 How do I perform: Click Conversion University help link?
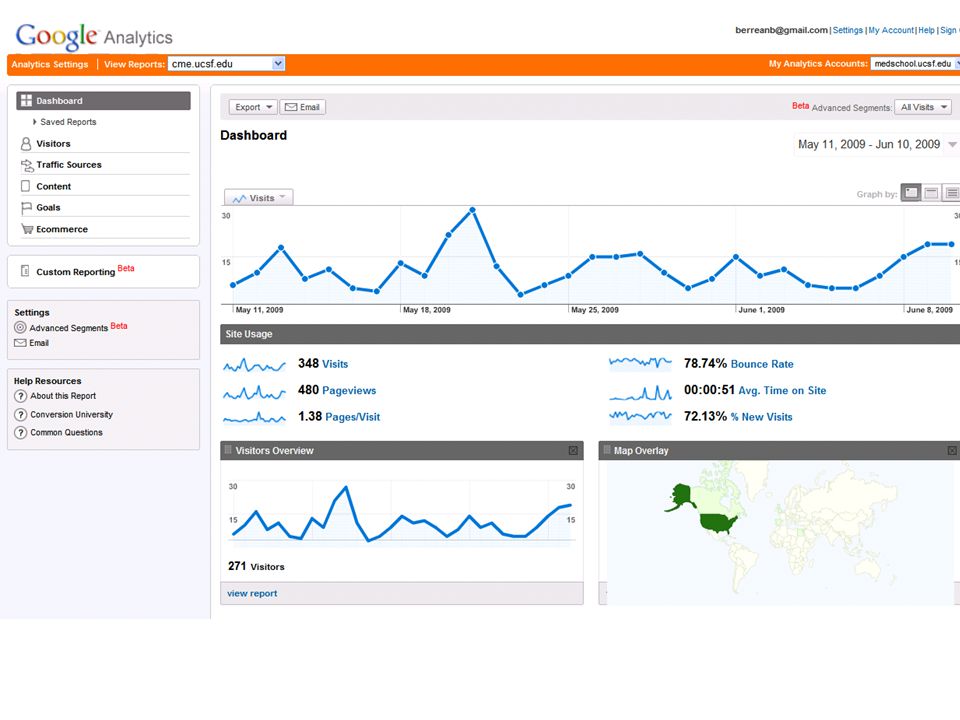(x=72, y=414)
